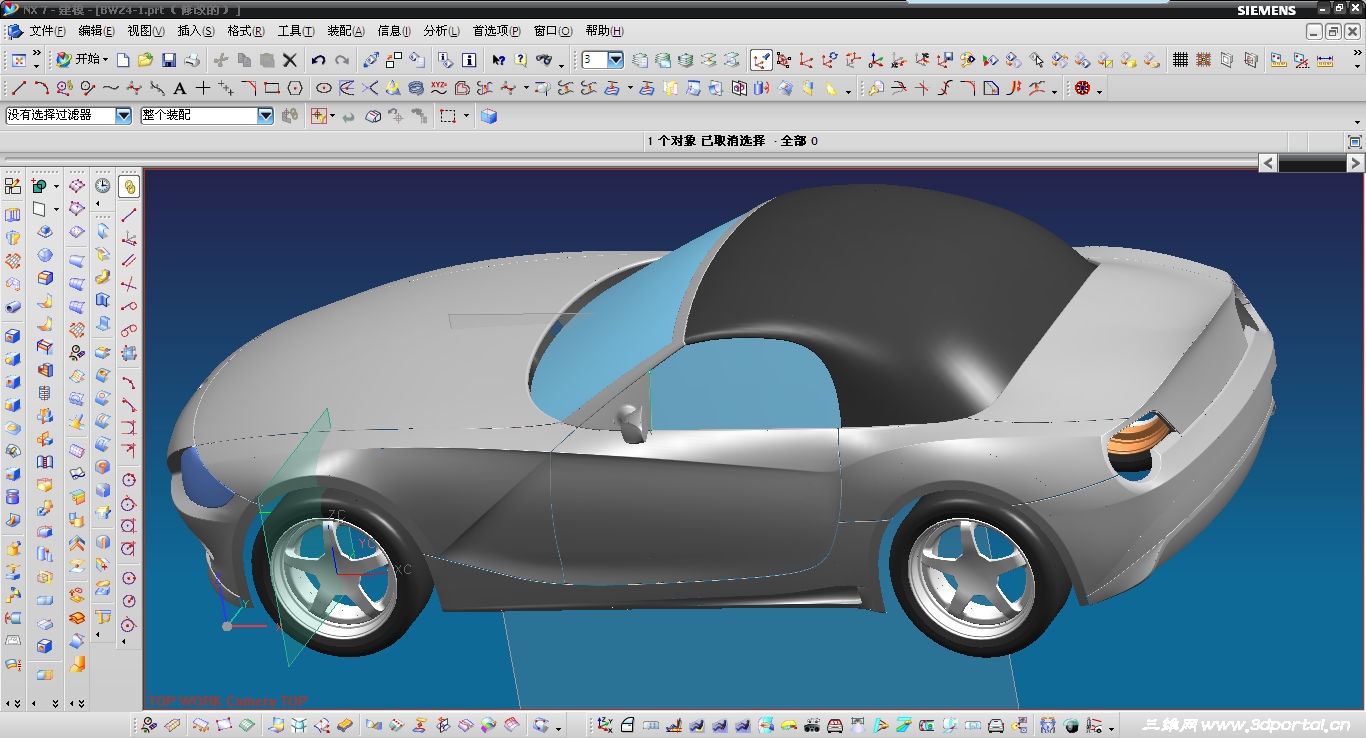Select the Helix spiral tool
This screenshot has height=738, width=1366.
click(x=416, y=88)
